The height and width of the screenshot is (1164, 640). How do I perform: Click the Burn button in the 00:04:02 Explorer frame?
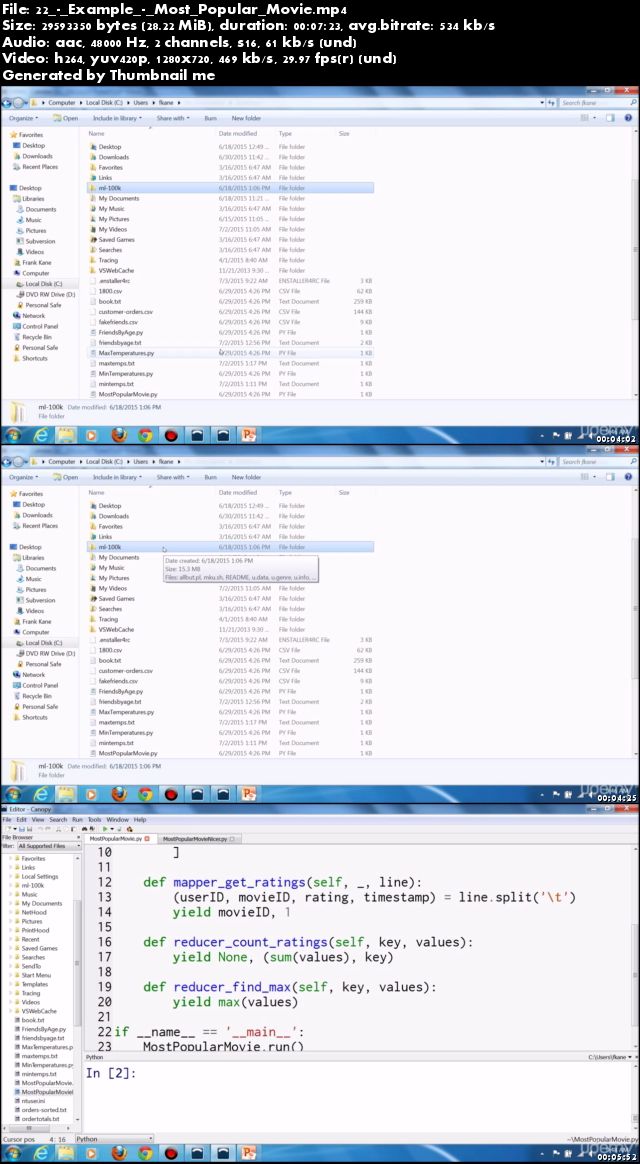click(x=210, y=118)
